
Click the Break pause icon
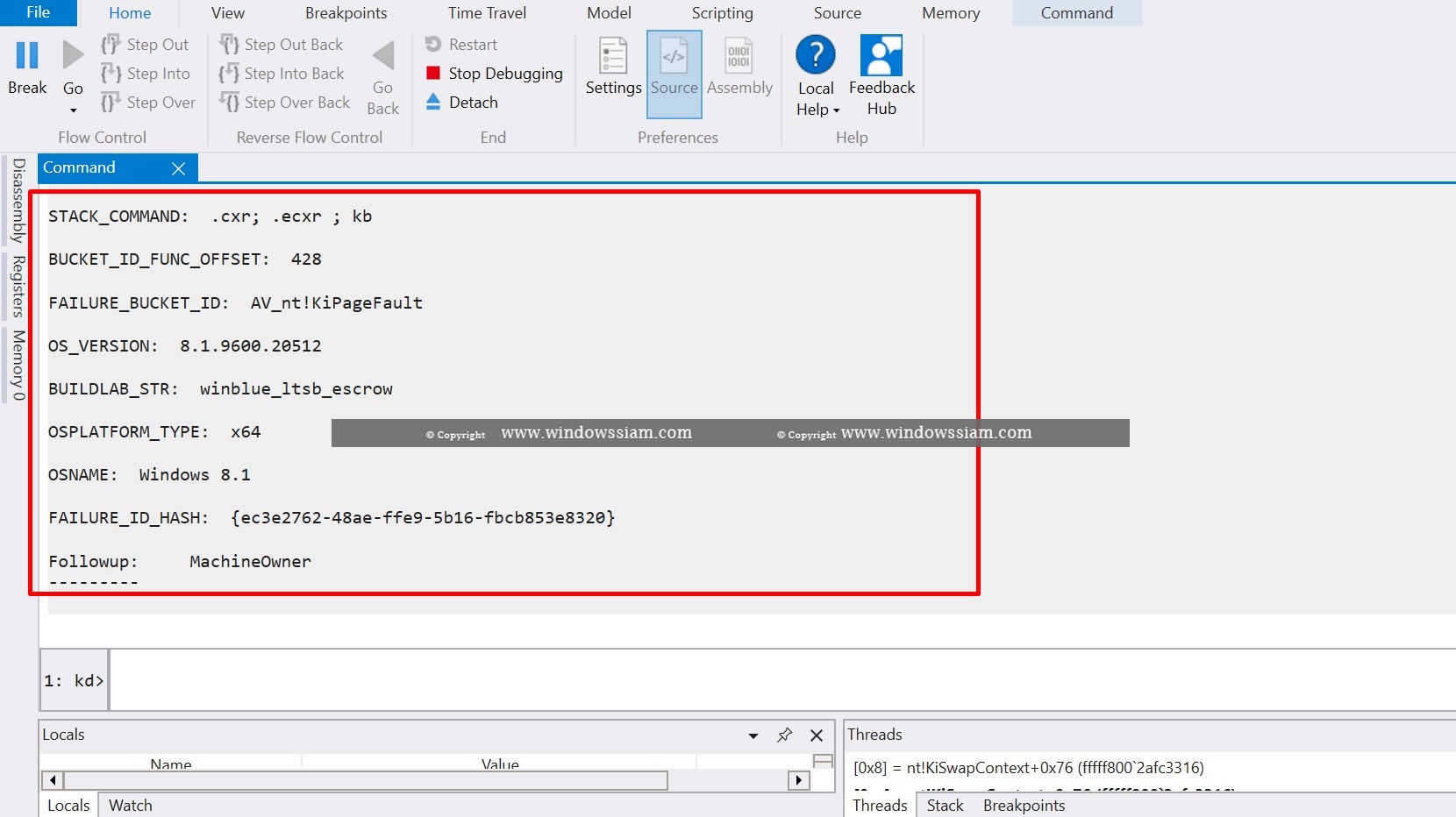tap(27, 55)
